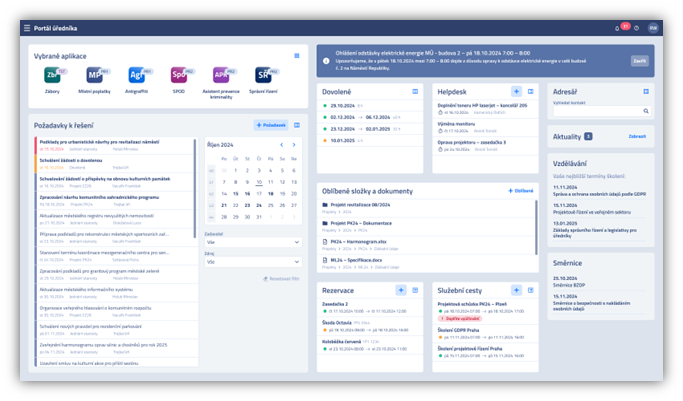Click the clock icon in top bar
Viewport: 683px width, 401px height.
(x=636, y=28)
